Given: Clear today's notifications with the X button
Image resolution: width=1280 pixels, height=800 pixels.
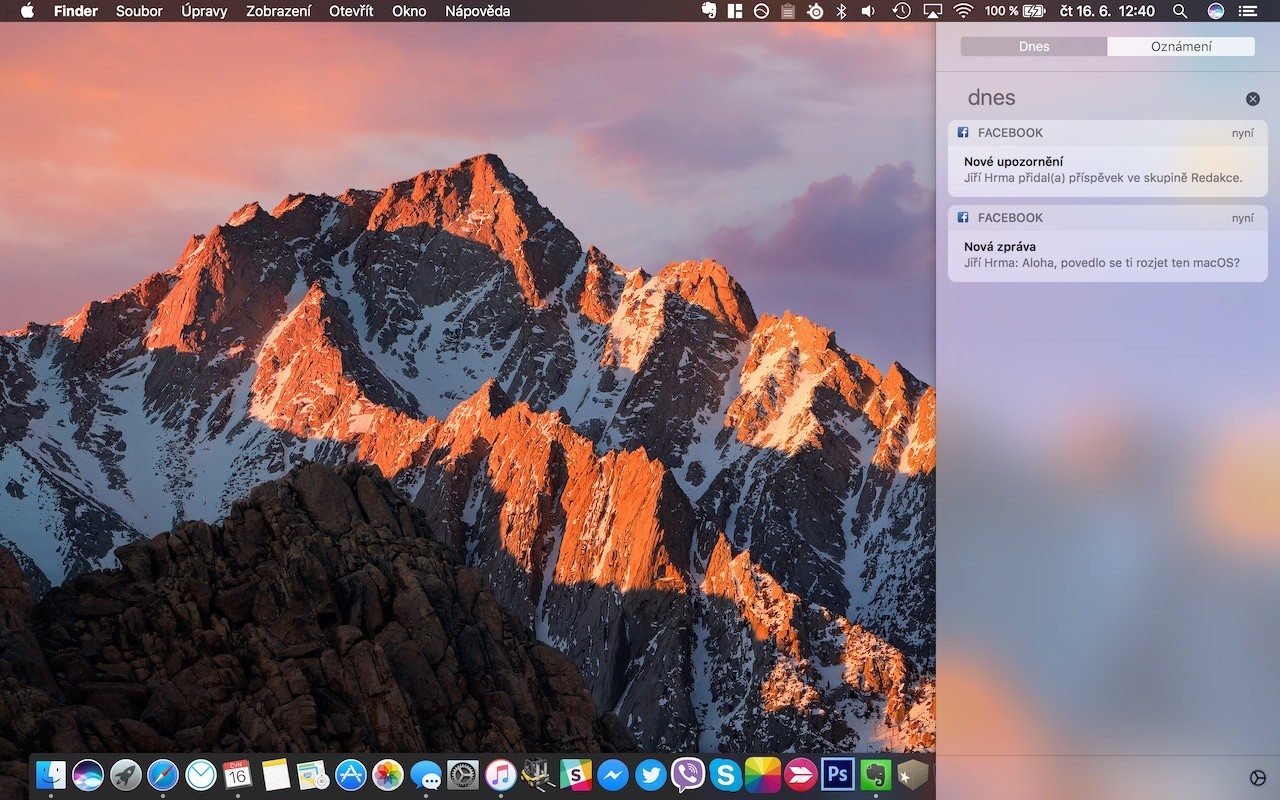Looking at the screenshot, I should click(1252, 99).
